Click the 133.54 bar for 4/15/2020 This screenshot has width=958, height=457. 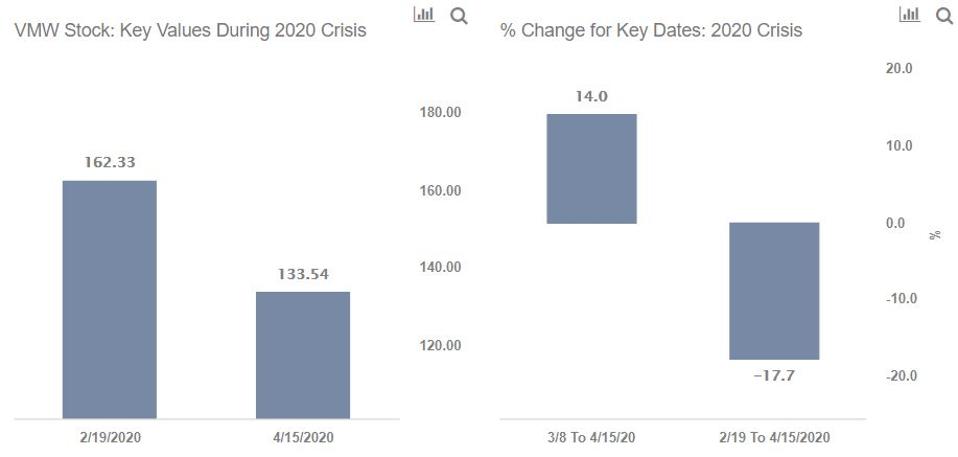(x=303, y=354)
